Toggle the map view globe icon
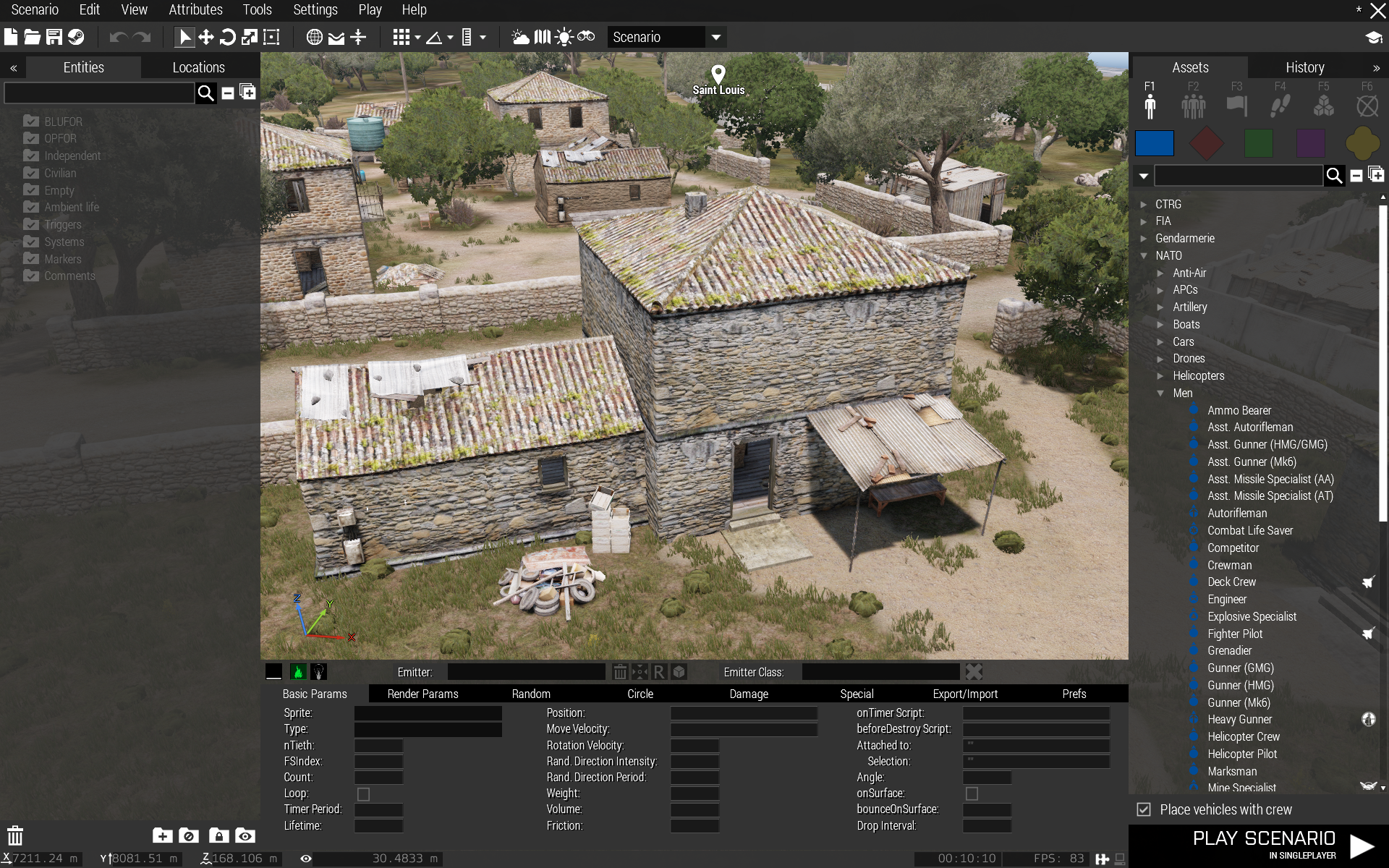1389x868 pixels. [314, 37]
